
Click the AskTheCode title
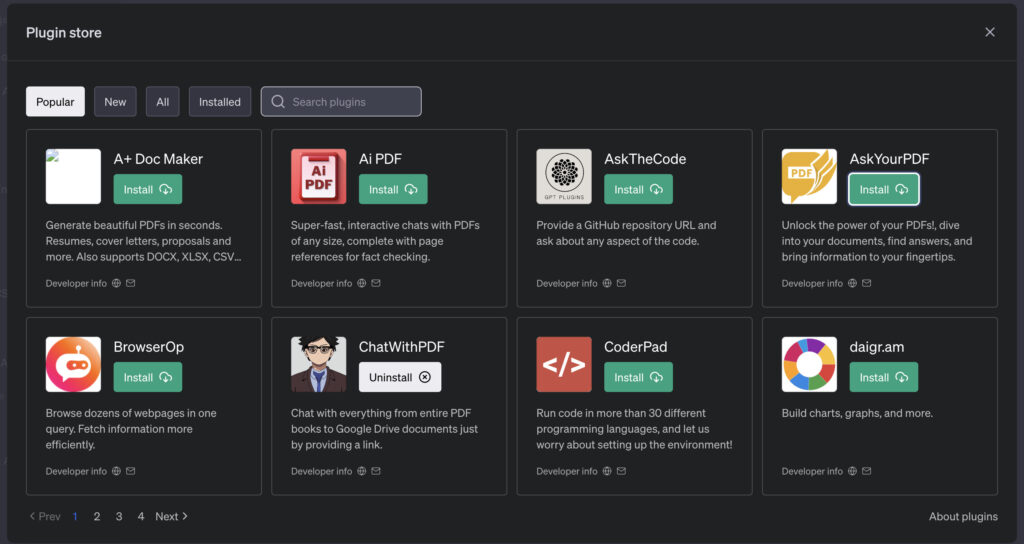click(645, 159)
